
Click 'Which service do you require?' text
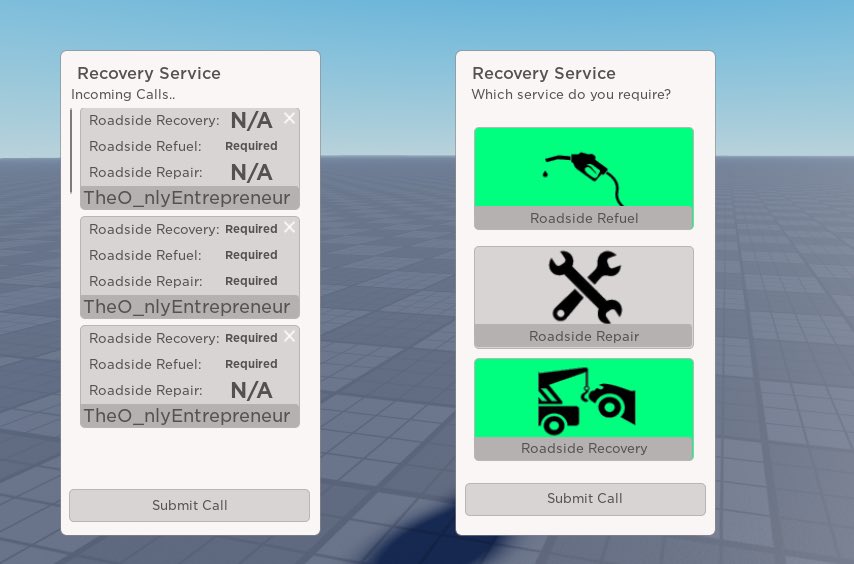571,95
